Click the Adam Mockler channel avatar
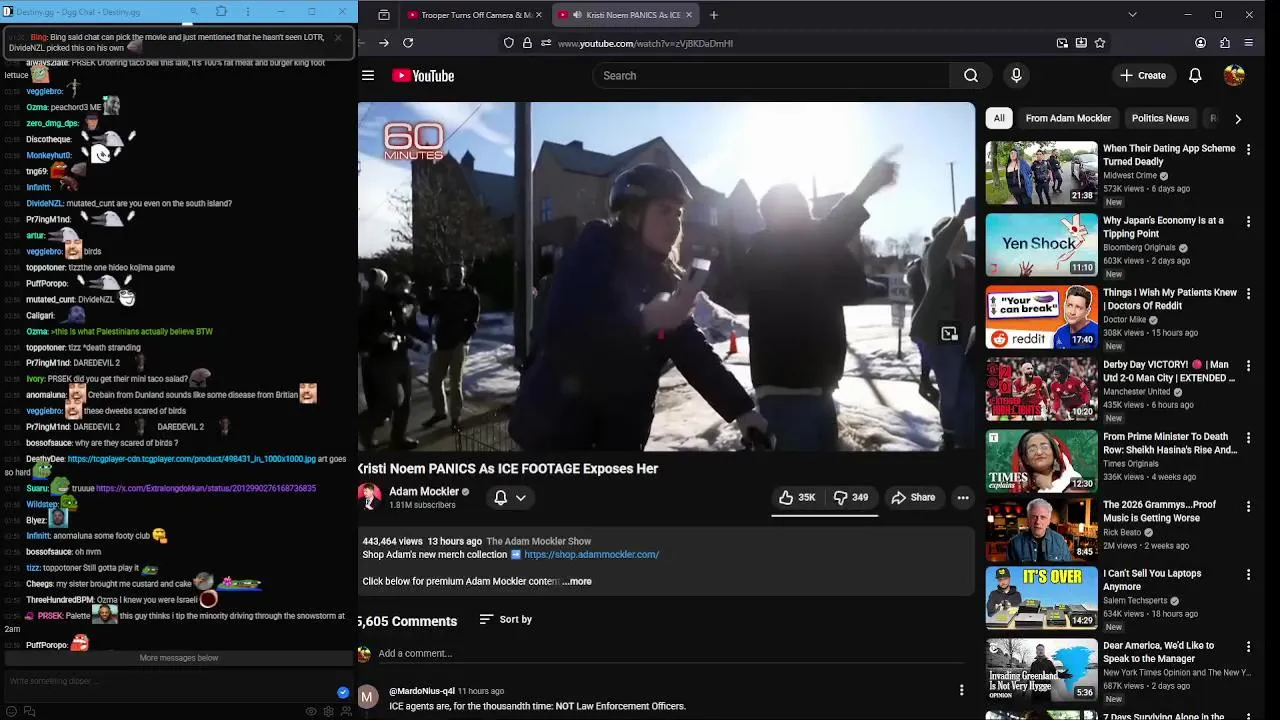Viewport: 1280px width, 720px height. pyautogui.click(x=370, y=497)
